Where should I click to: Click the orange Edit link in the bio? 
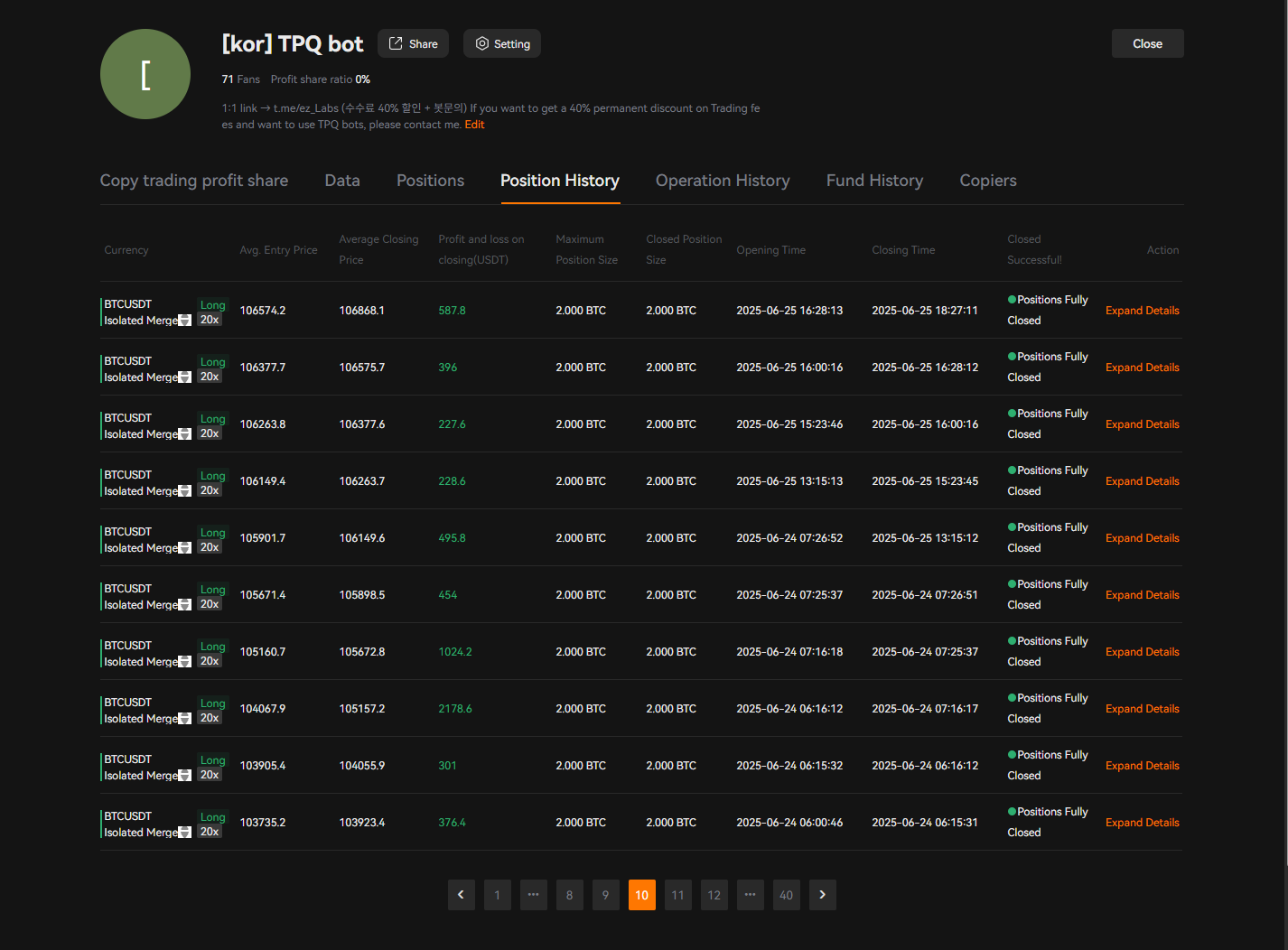pyautogui.click(x=474, y=125)
